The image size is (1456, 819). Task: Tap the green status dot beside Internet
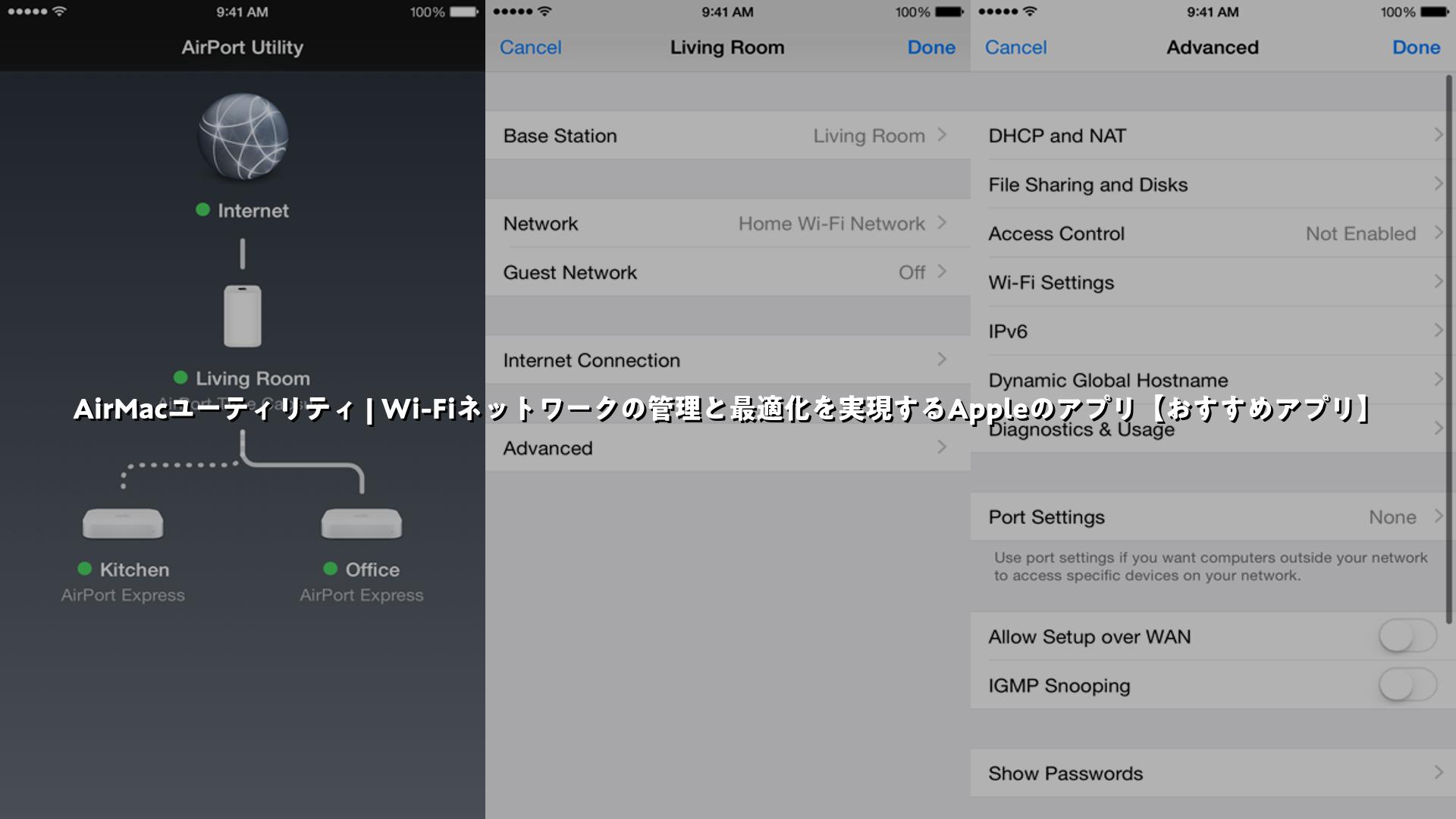[x=202, y=210]
